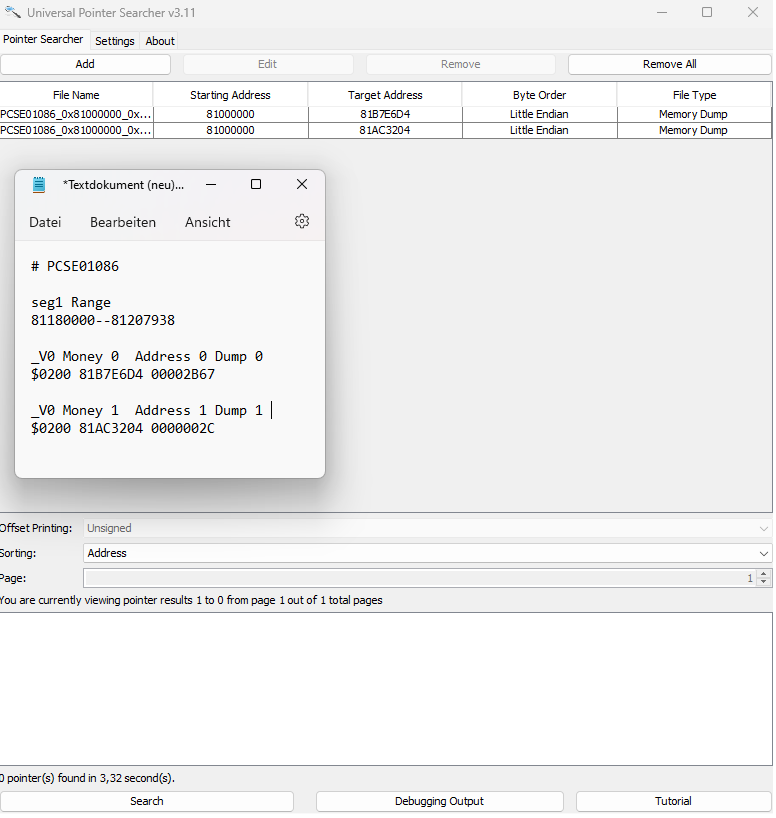Click the '_V0 Money 1 Address 1 Dump 1' line
776x818 pixels.
tap(147, 411)
